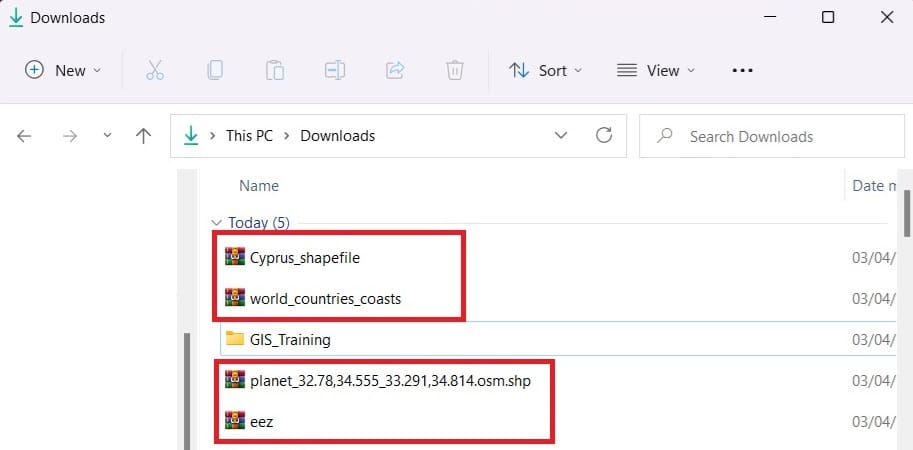The image size is (913, 450).
Task: Open the See more three-dots menu
Action: 741,70
